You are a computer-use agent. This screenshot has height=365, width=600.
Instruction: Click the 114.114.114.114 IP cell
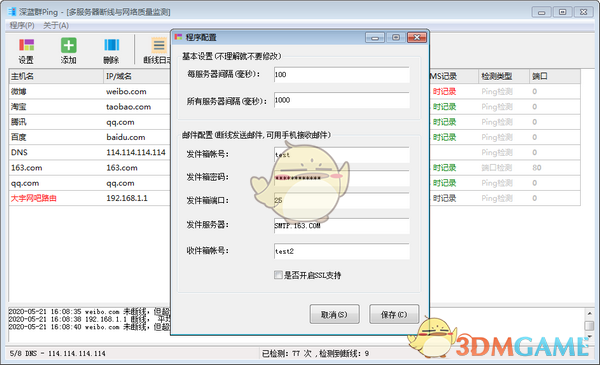coord(136,152)
